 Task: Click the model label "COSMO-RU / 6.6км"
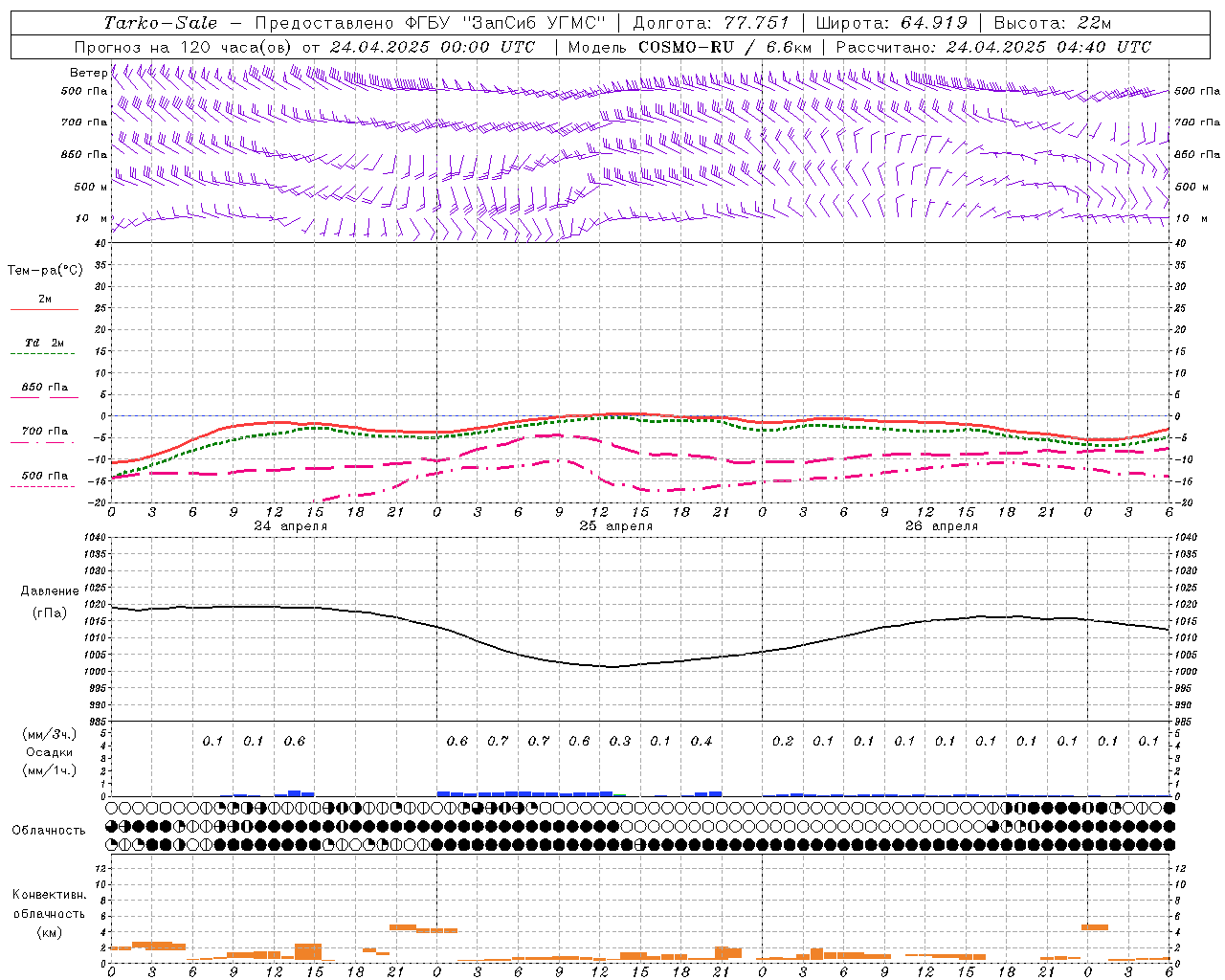(725, 47)
